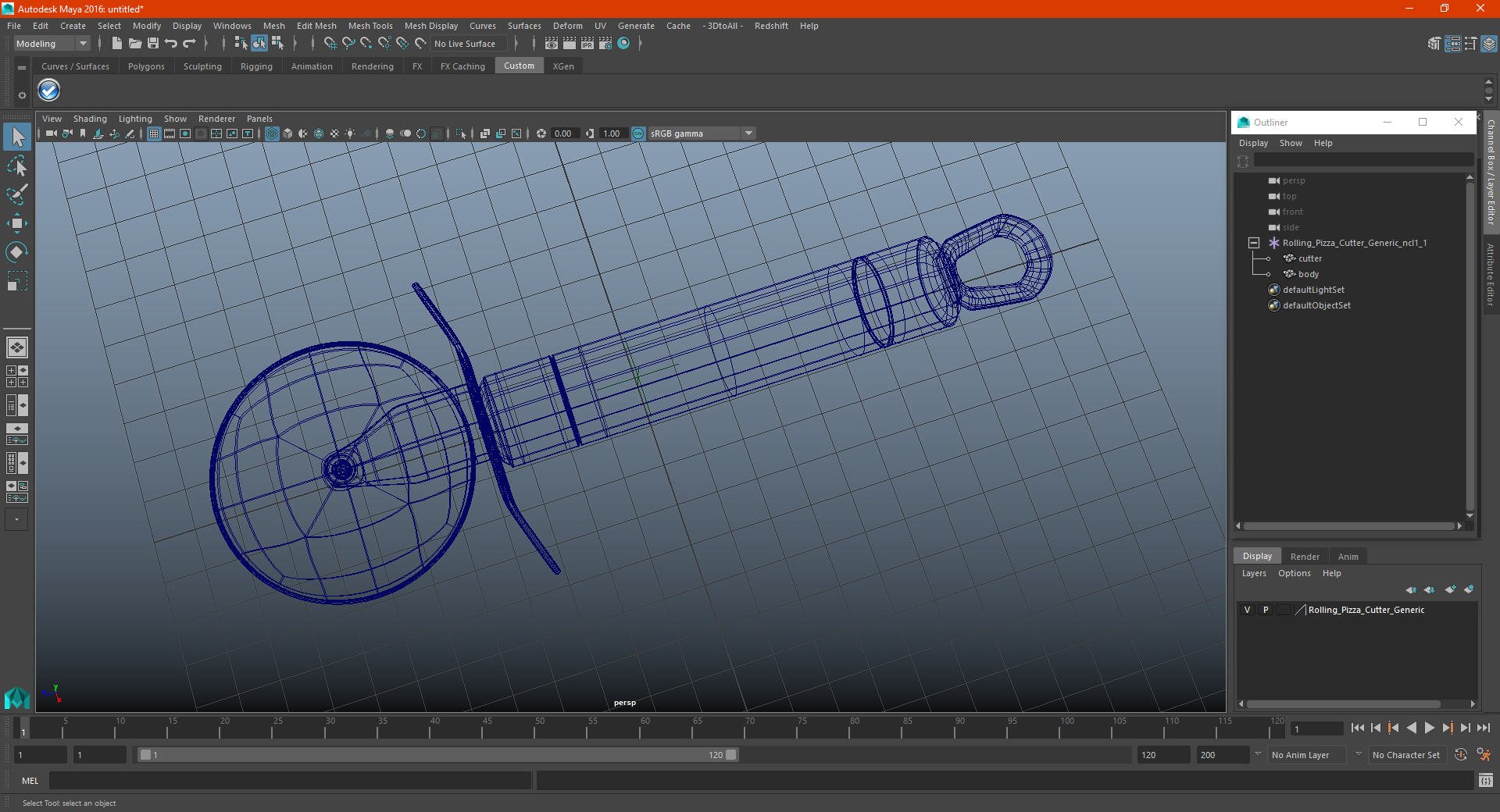Screen dimensions: 1500x812
Task: Open shelf options gear menu
Action: point(22,95)
